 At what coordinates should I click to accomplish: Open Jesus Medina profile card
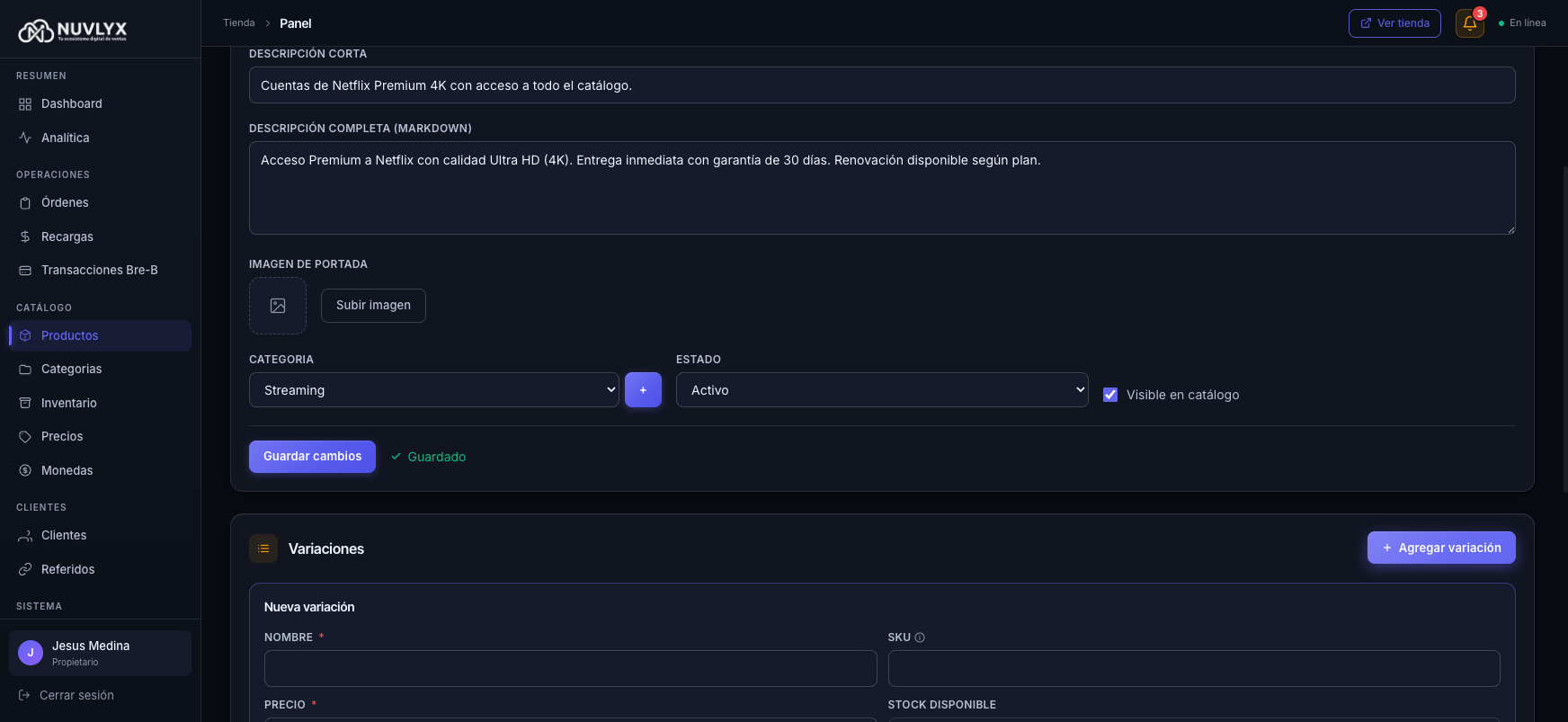tap(100, 653)
